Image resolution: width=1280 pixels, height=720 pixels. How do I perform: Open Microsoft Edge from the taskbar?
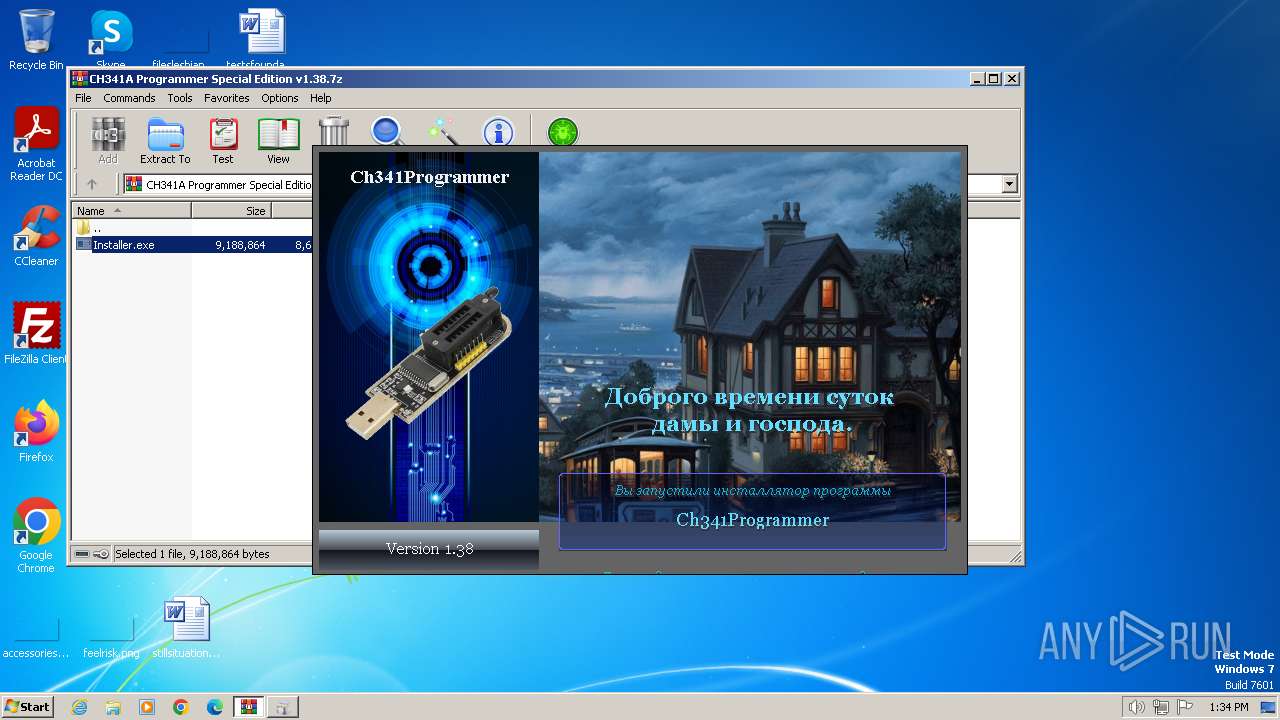pos(215,707)
